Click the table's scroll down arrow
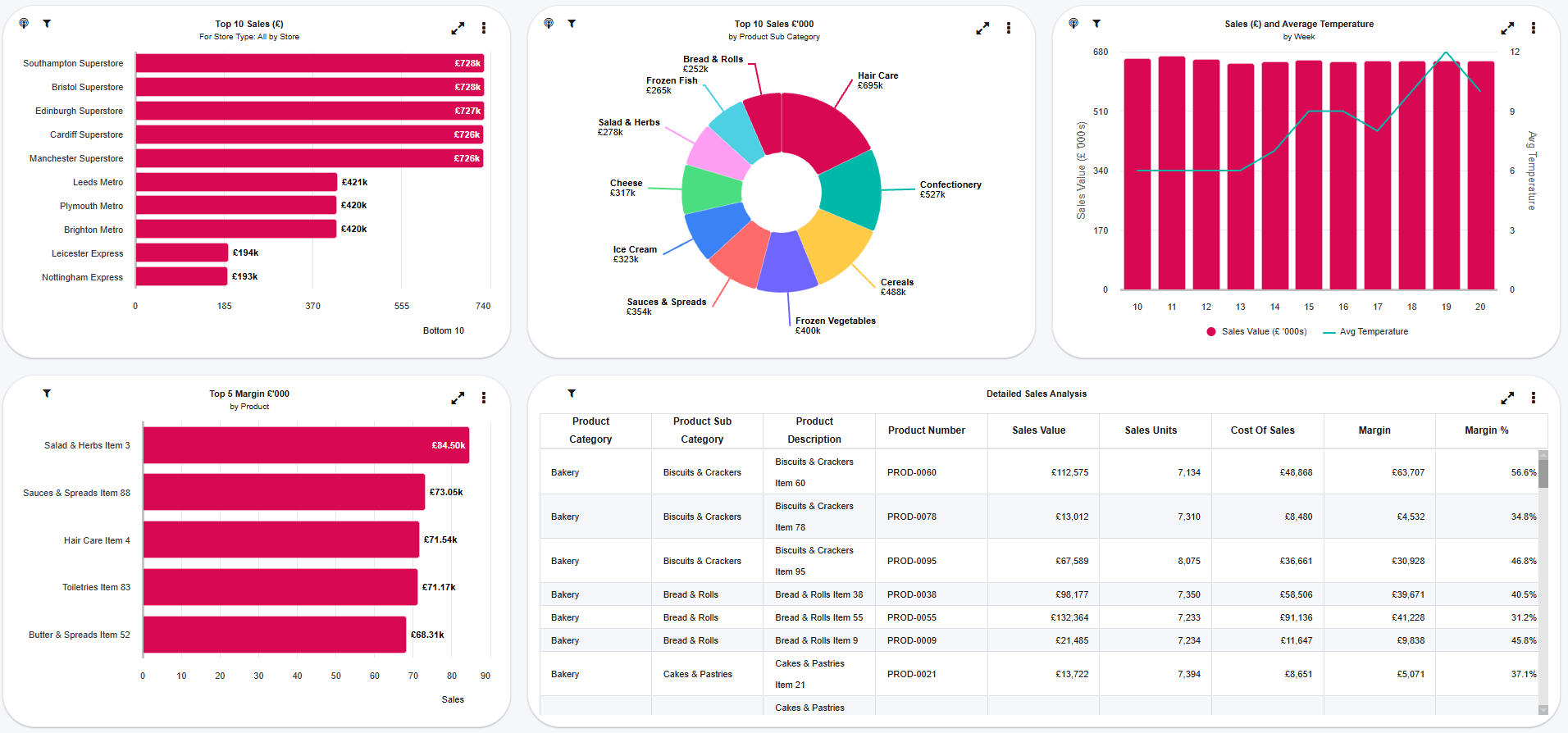Screen dimensions: 1568x733 (x=1543, y=709)
